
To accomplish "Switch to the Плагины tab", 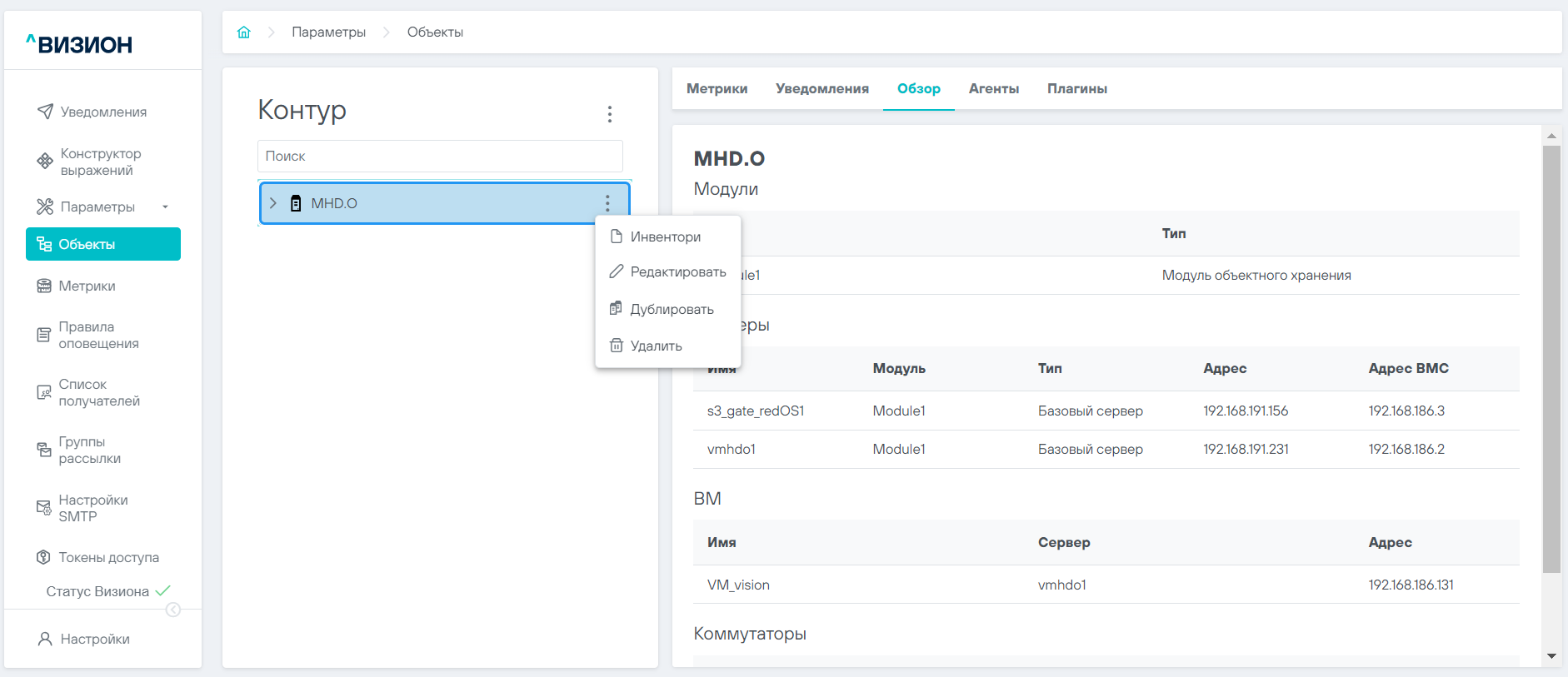I will tap(1076, 88).
